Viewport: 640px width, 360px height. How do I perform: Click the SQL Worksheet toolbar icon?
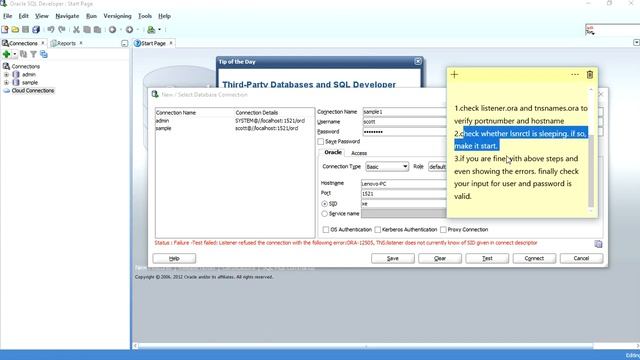pyautogui.click(x=151, y=29)
